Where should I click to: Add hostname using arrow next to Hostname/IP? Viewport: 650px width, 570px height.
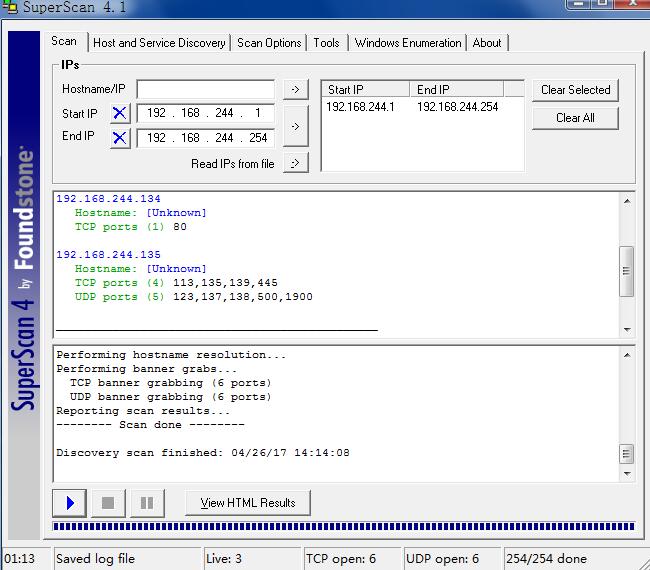(296, 90)
